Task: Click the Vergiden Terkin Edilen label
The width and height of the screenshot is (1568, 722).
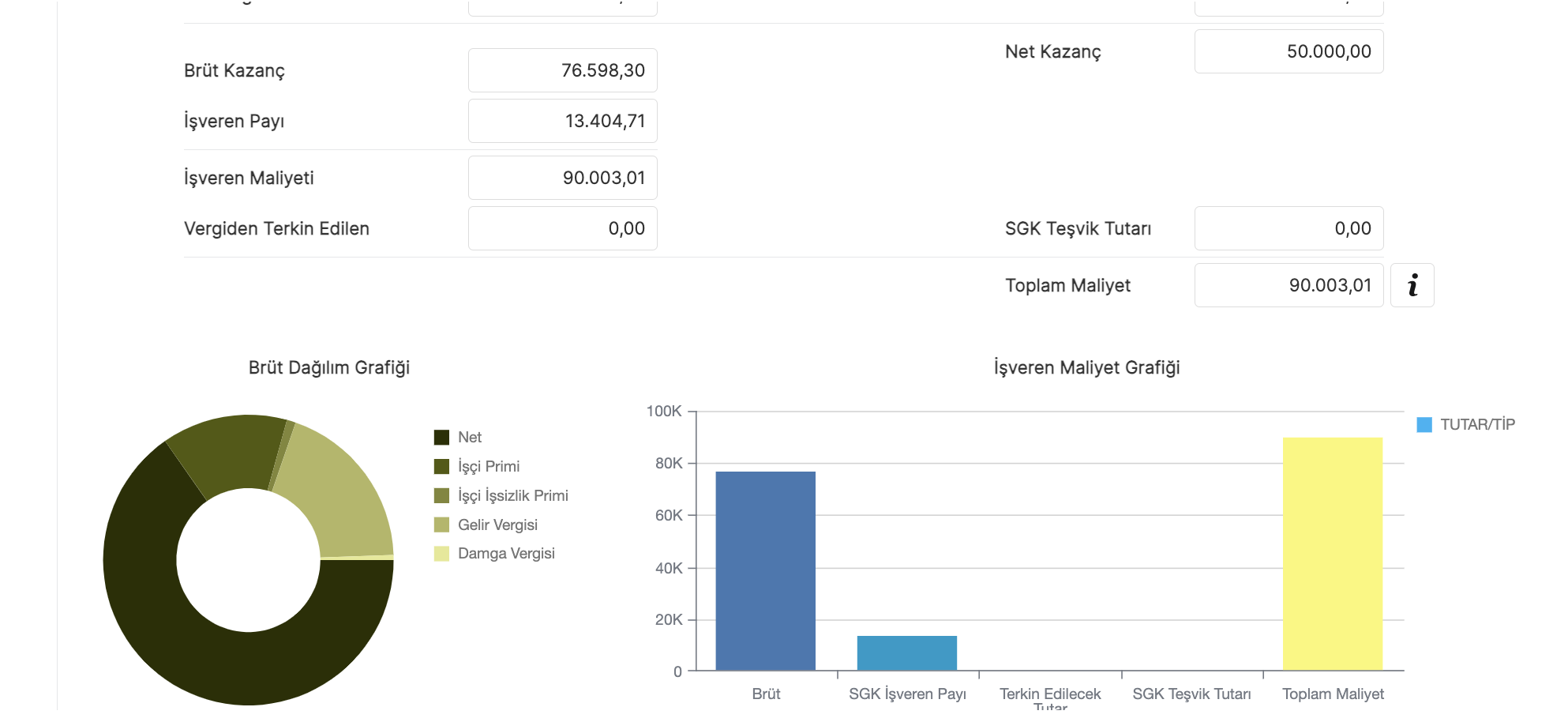Action: 276,228
